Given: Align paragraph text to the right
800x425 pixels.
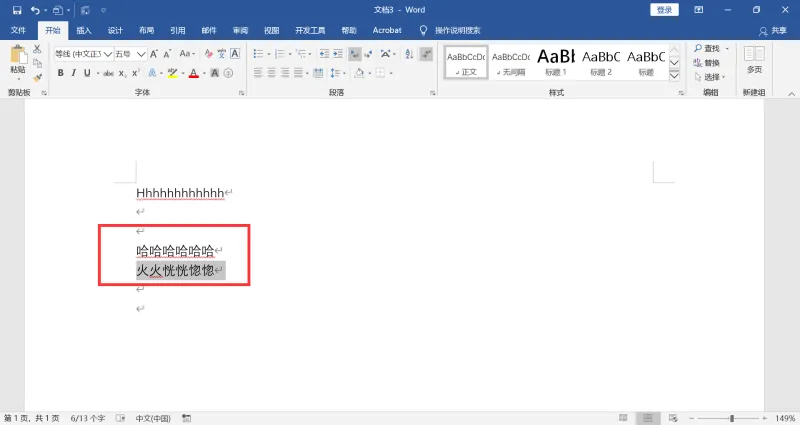Looking at the screenshot, I should pos(285,73).
